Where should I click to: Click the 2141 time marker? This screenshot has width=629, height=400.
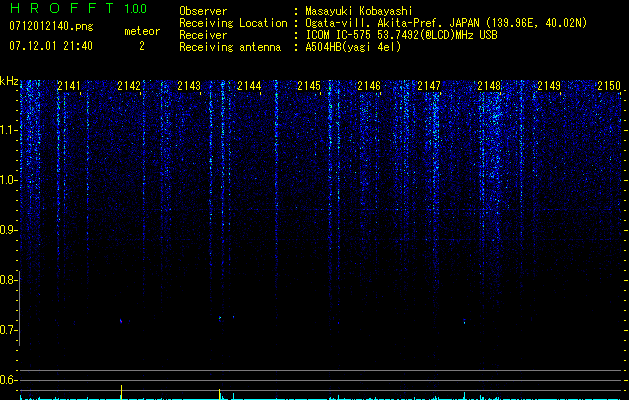click(69, 86)
